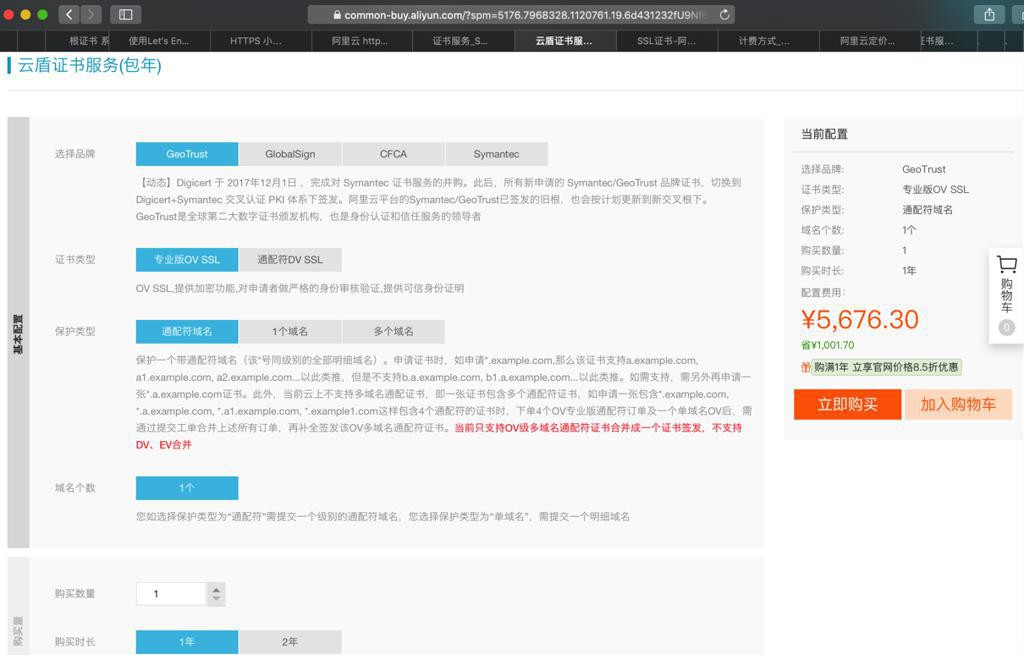Select the GeoTrust brand option
The image size is (1024, 655).
[187, 154]
